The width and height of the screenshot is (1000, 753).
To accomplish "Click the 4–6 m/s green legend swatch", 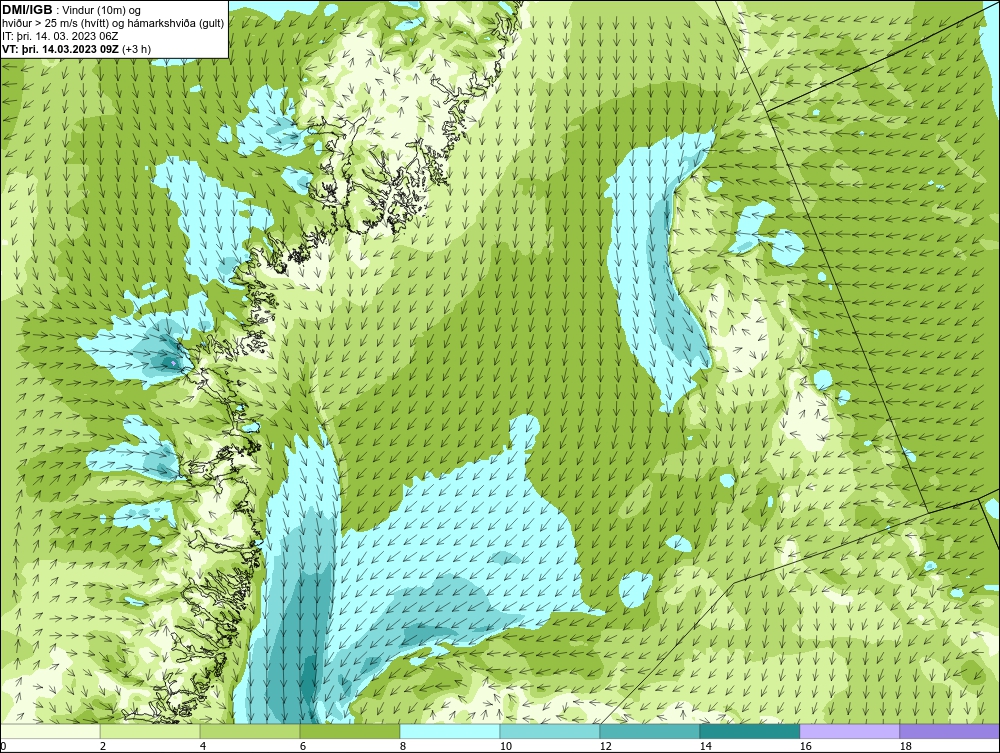I will pos(250,731).
